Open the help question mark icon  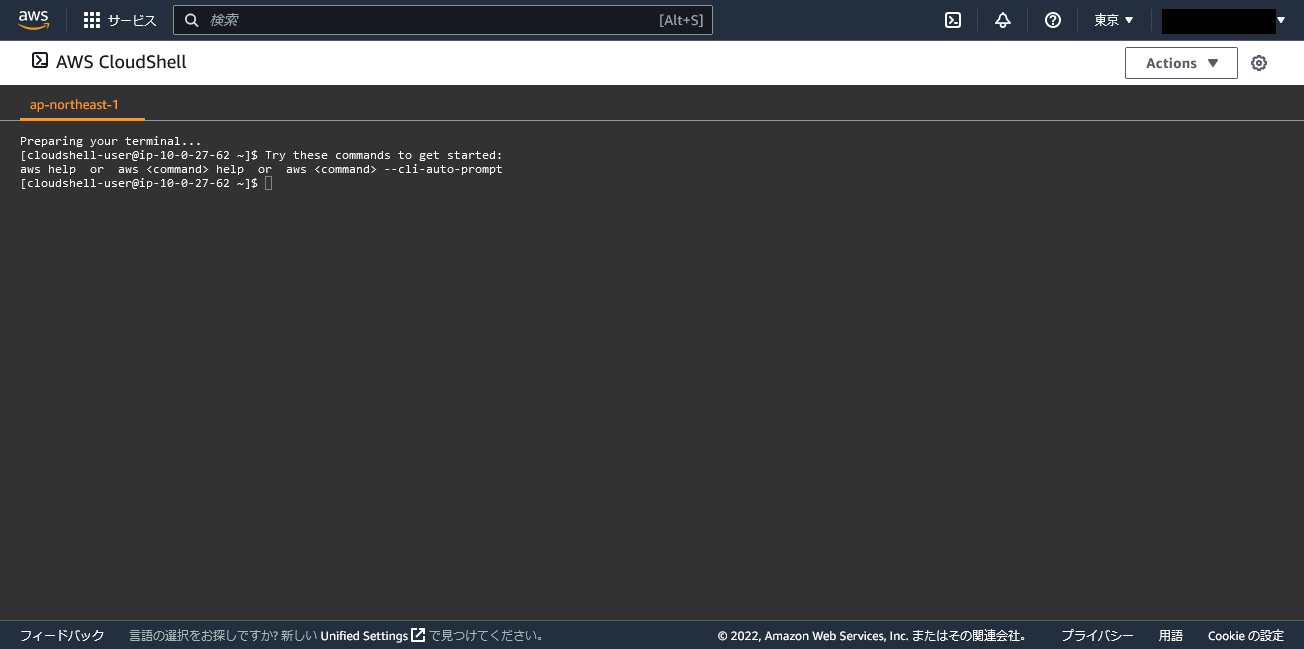pyautogui.click(x=1052, y=19)
